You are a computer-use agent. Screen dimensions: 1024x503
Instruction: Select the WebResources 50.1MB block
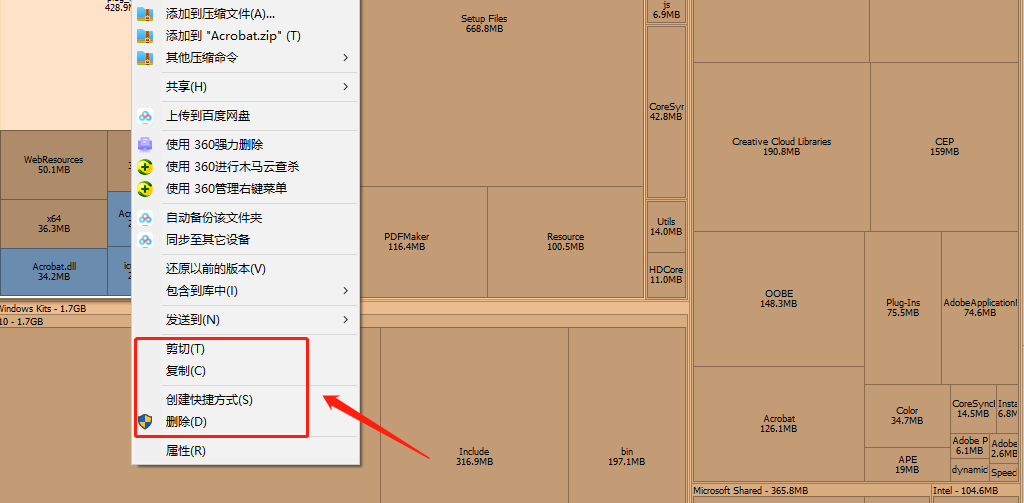(x=54, y=165)
